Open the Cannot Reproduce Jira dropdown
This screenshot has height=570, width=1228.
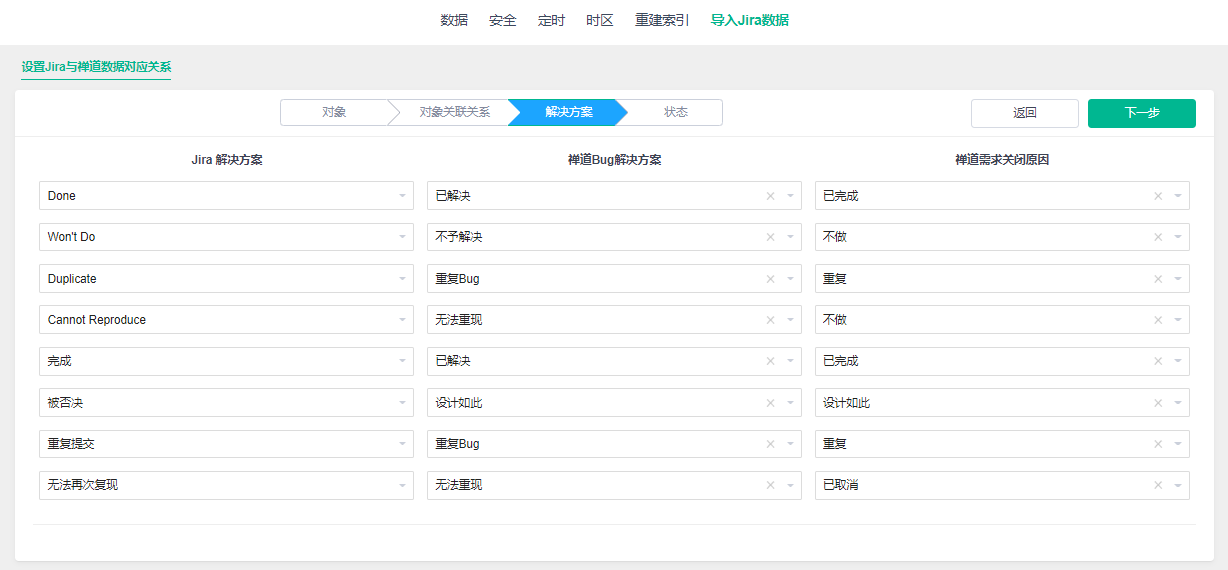(226, 320)
